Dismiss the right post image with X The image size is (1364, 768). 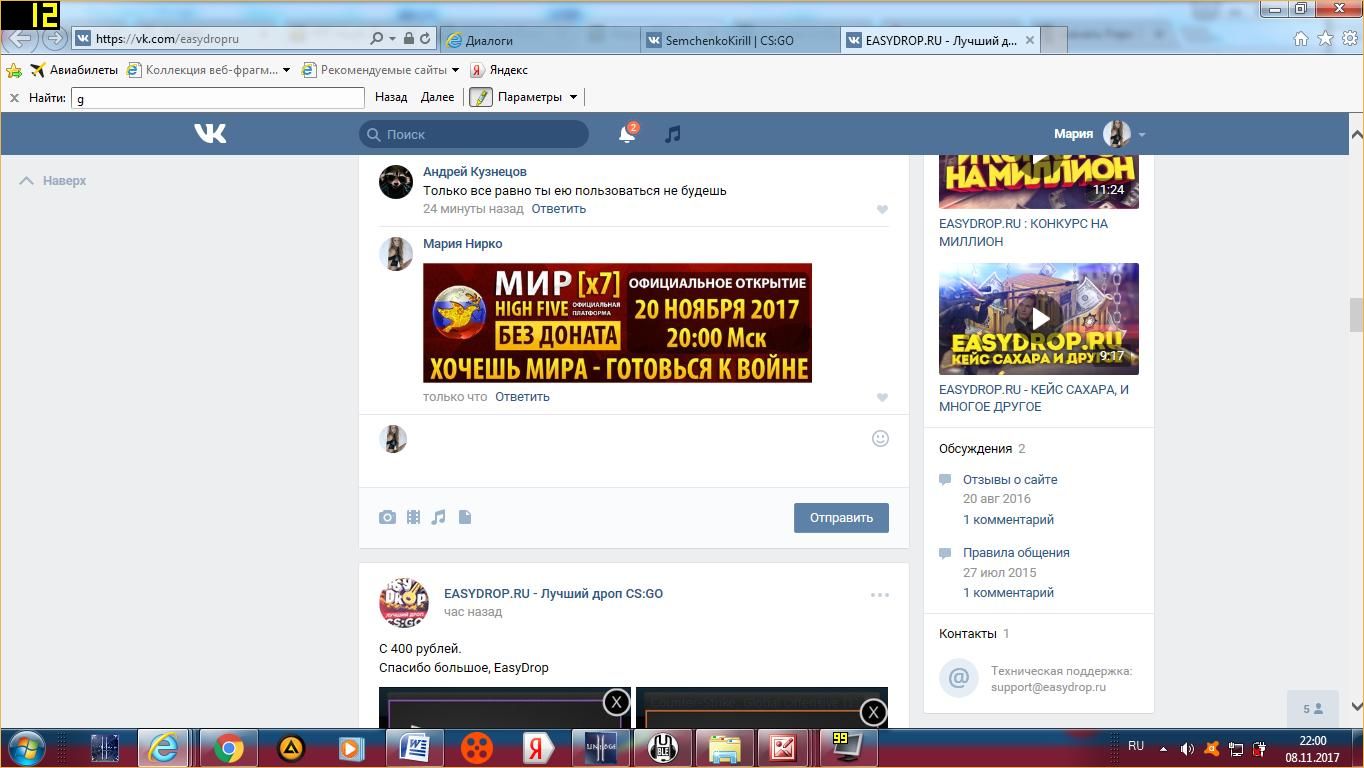click(x=873, y=712)
